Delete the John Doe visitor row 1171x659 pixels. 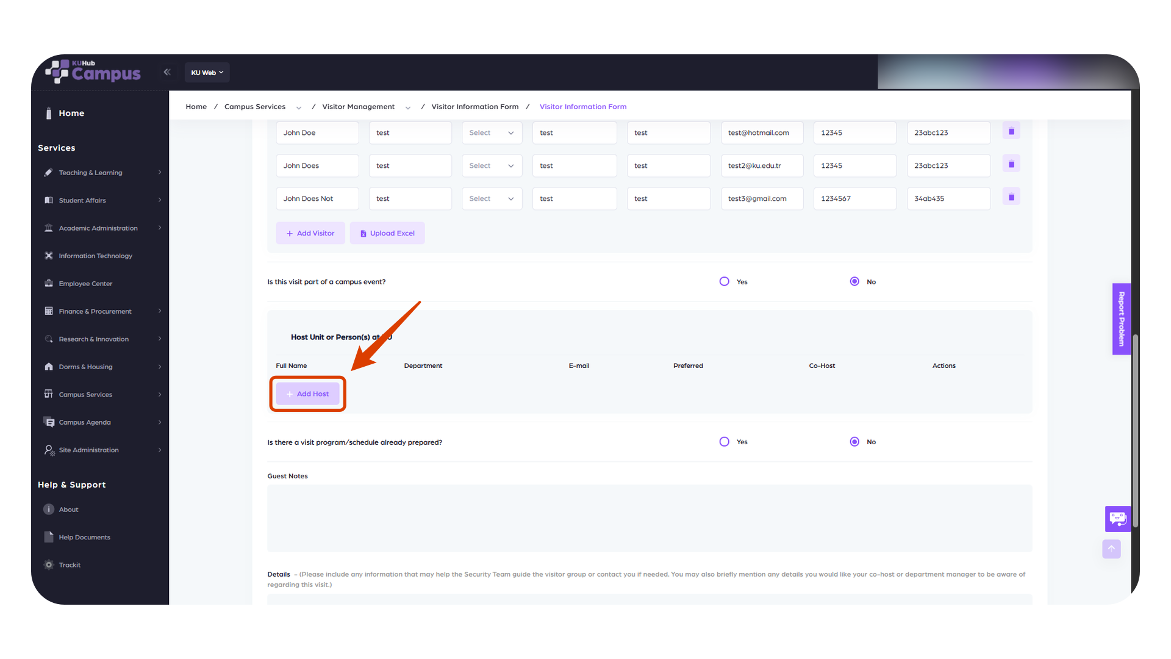pos(1011,132)
